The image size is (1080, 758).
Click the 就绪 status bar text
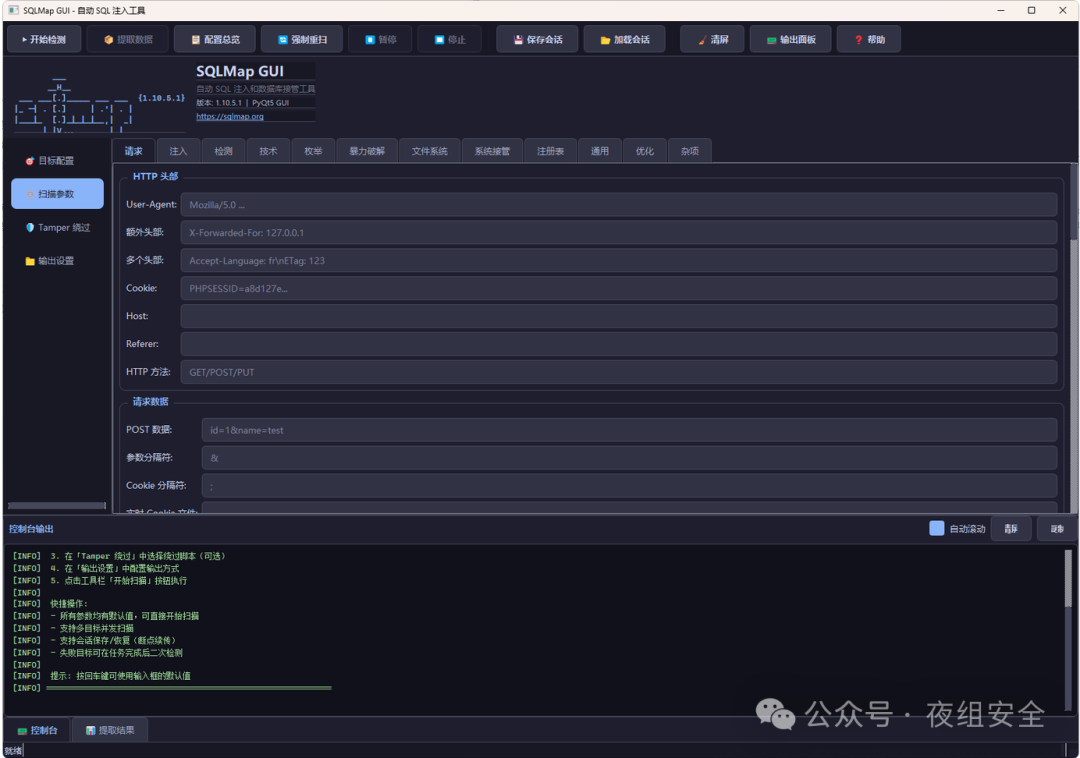13,750
